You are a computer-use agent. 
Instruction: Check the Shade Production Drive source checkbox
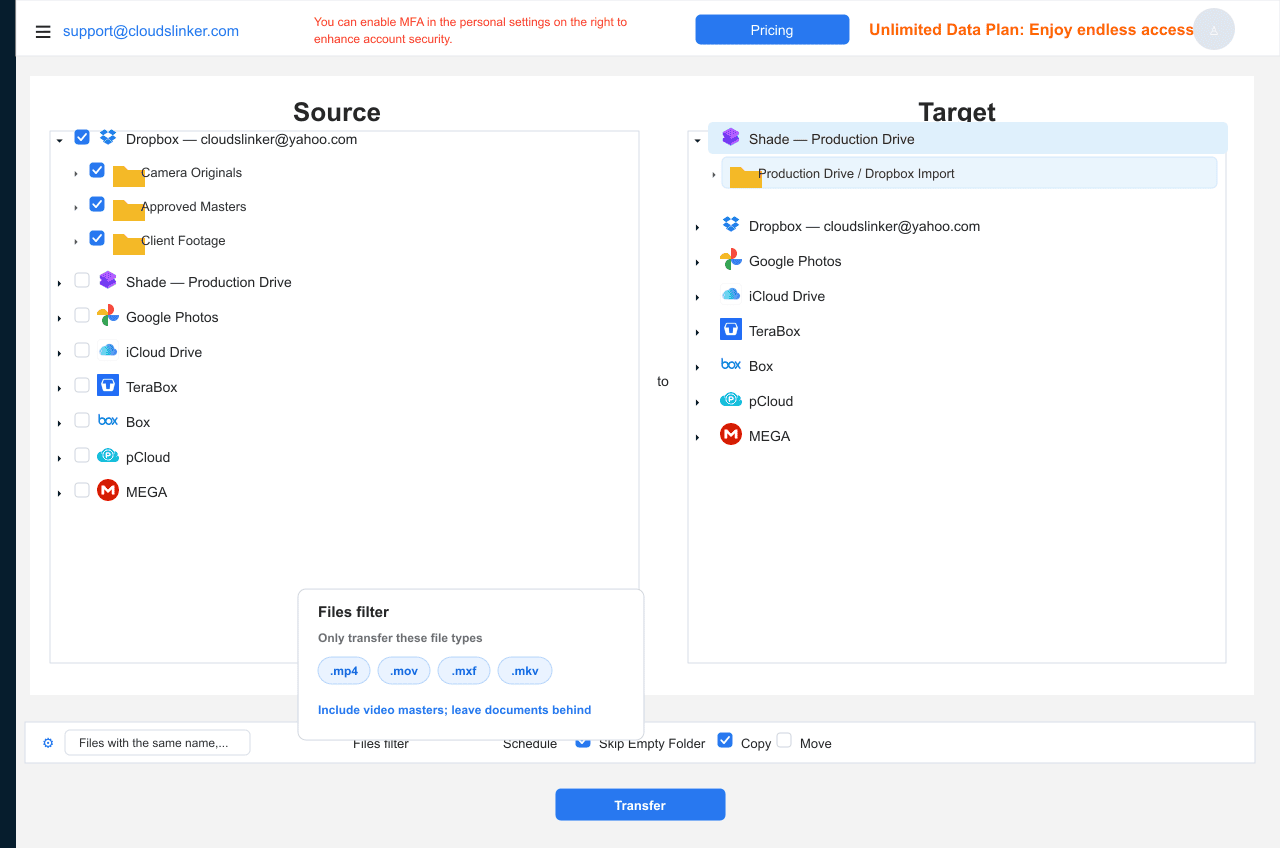click(82, 281)
